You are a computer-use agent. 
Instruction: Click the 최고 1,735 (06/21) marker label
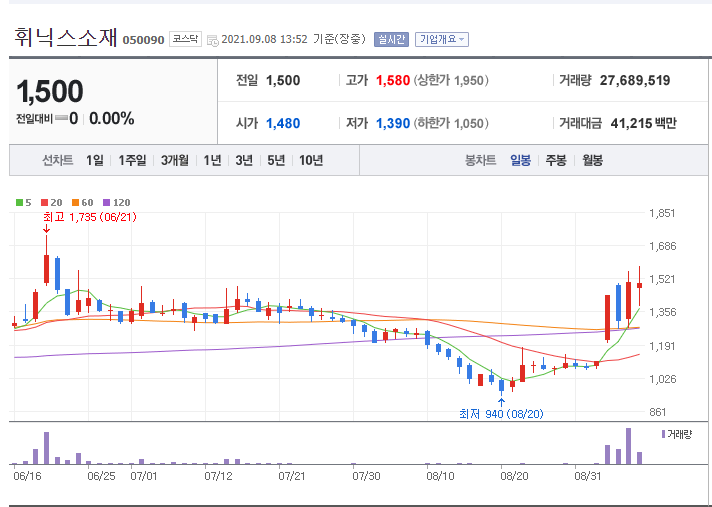pos(90,217)
